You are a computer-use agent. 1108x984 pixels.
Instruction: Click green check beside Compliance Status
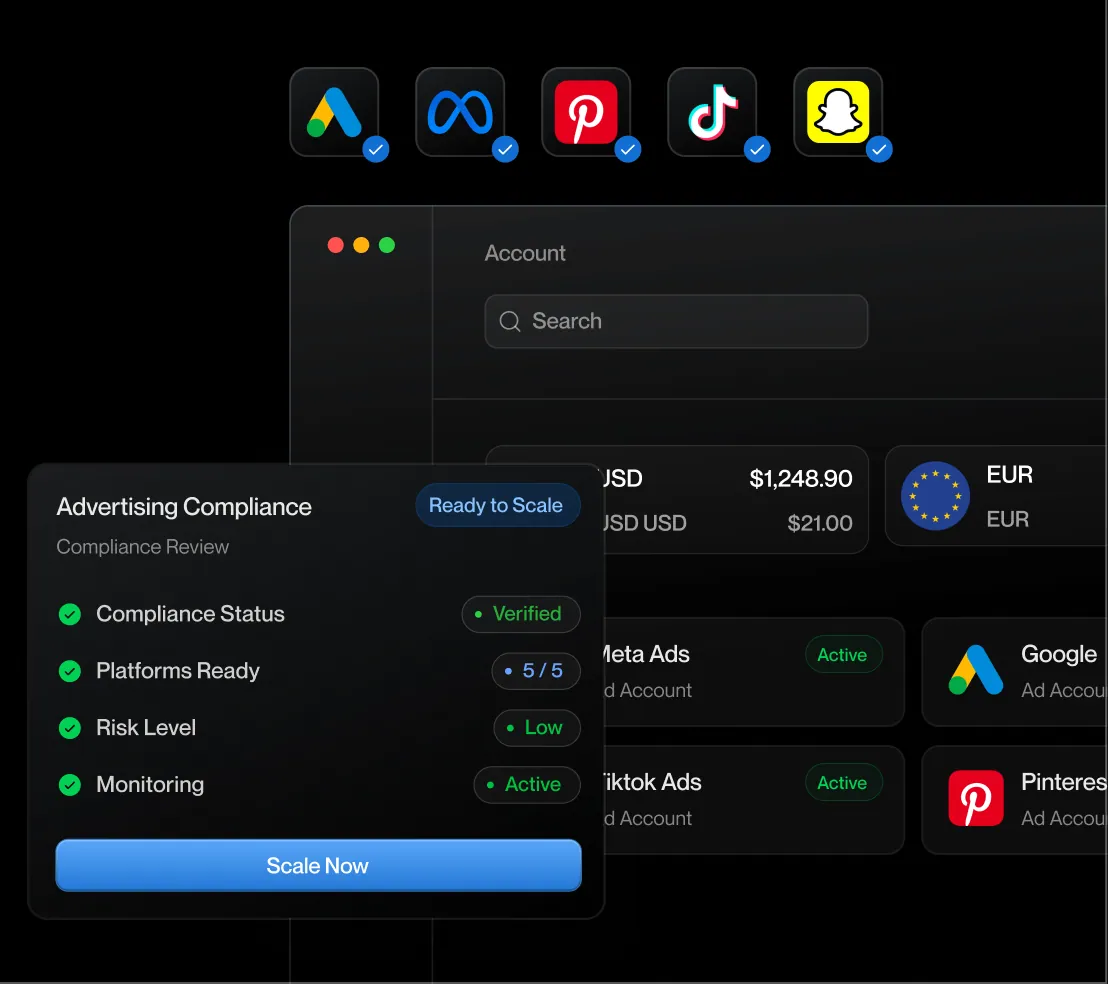coord(69,614)
